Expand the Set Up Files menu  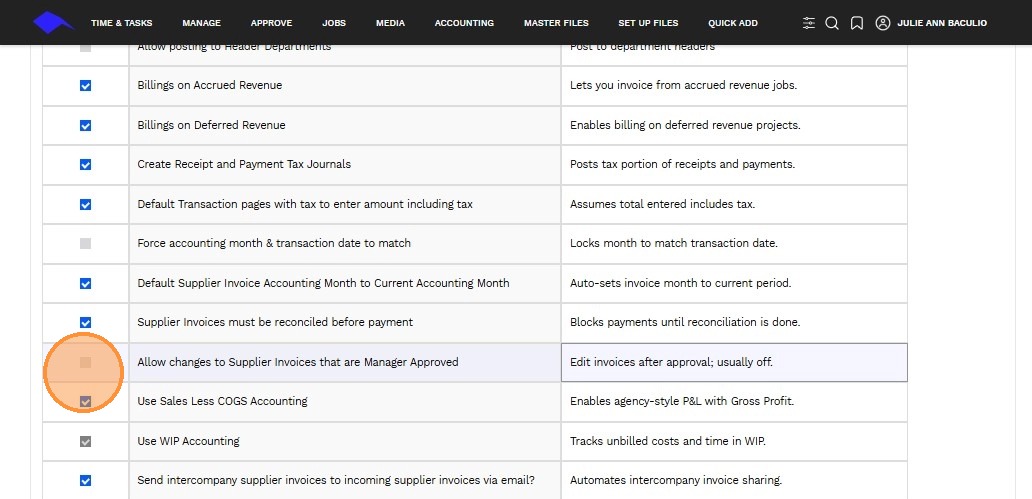click(x=648, y=23)
